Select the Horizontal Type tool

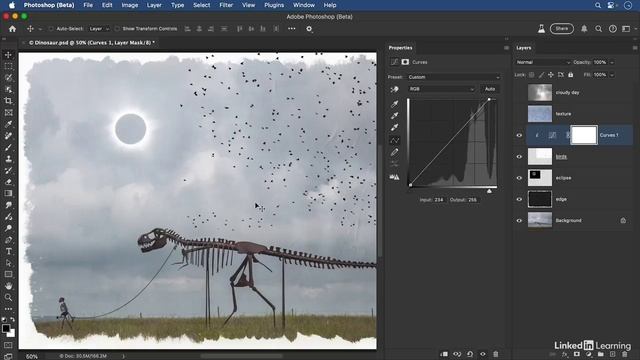(8, 251)
